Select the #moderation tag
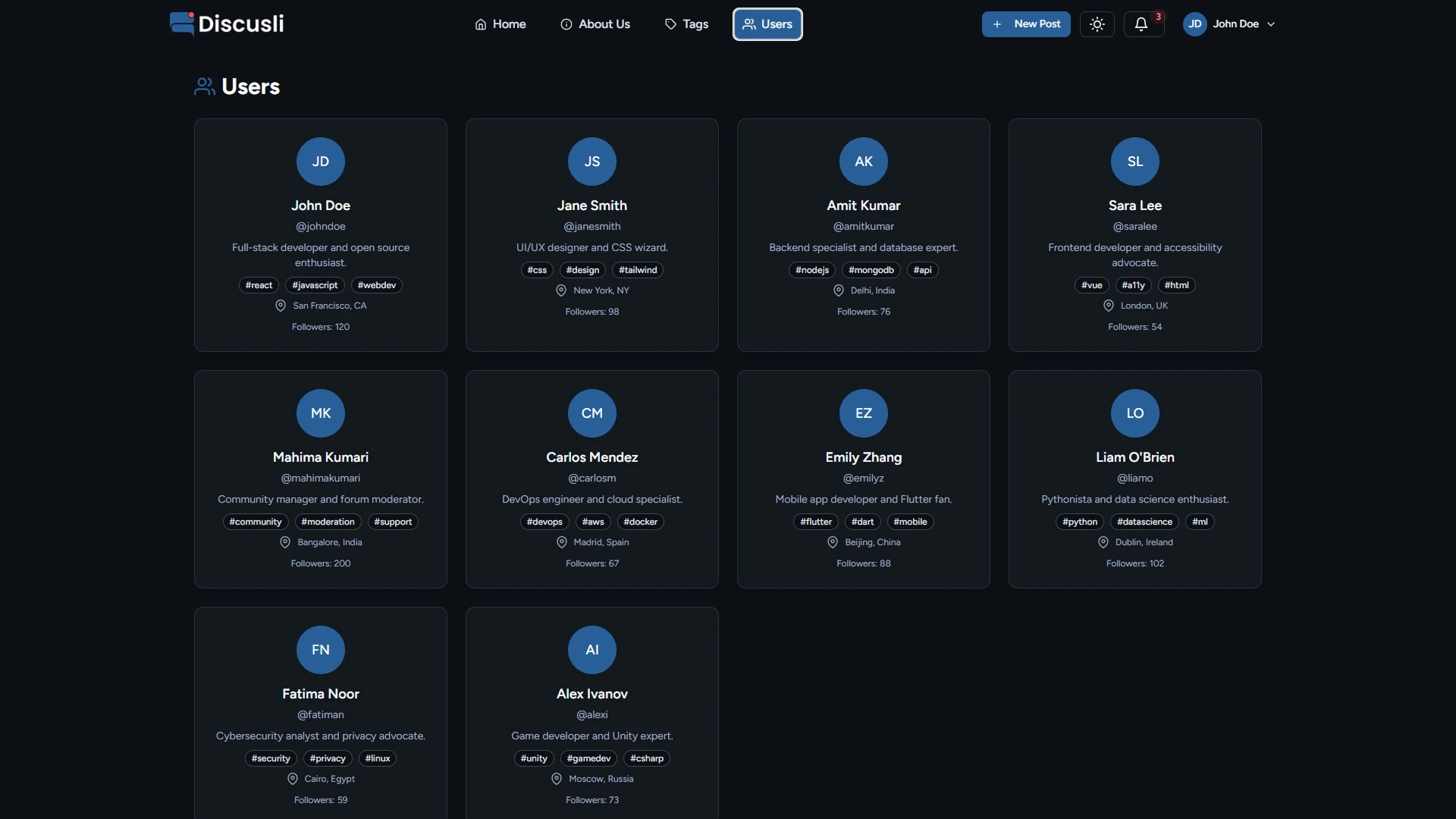Viewport: 1456px width, 819px height. tap(328, 522)
